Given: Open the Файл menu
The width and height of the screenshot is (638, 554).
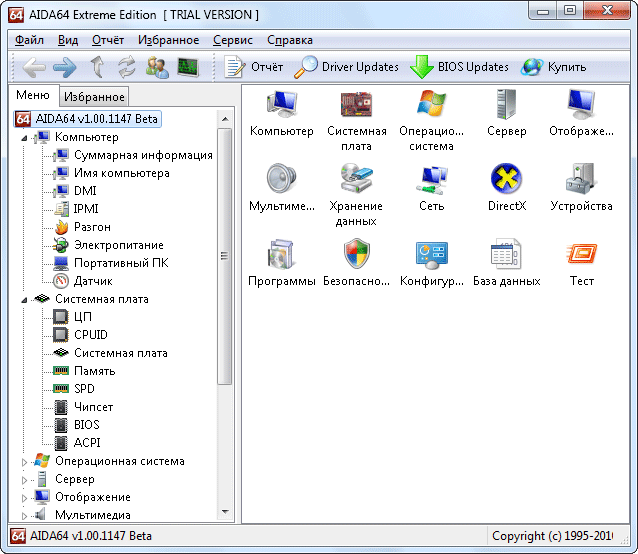Looking at the screenshot, I should point(29,40).
